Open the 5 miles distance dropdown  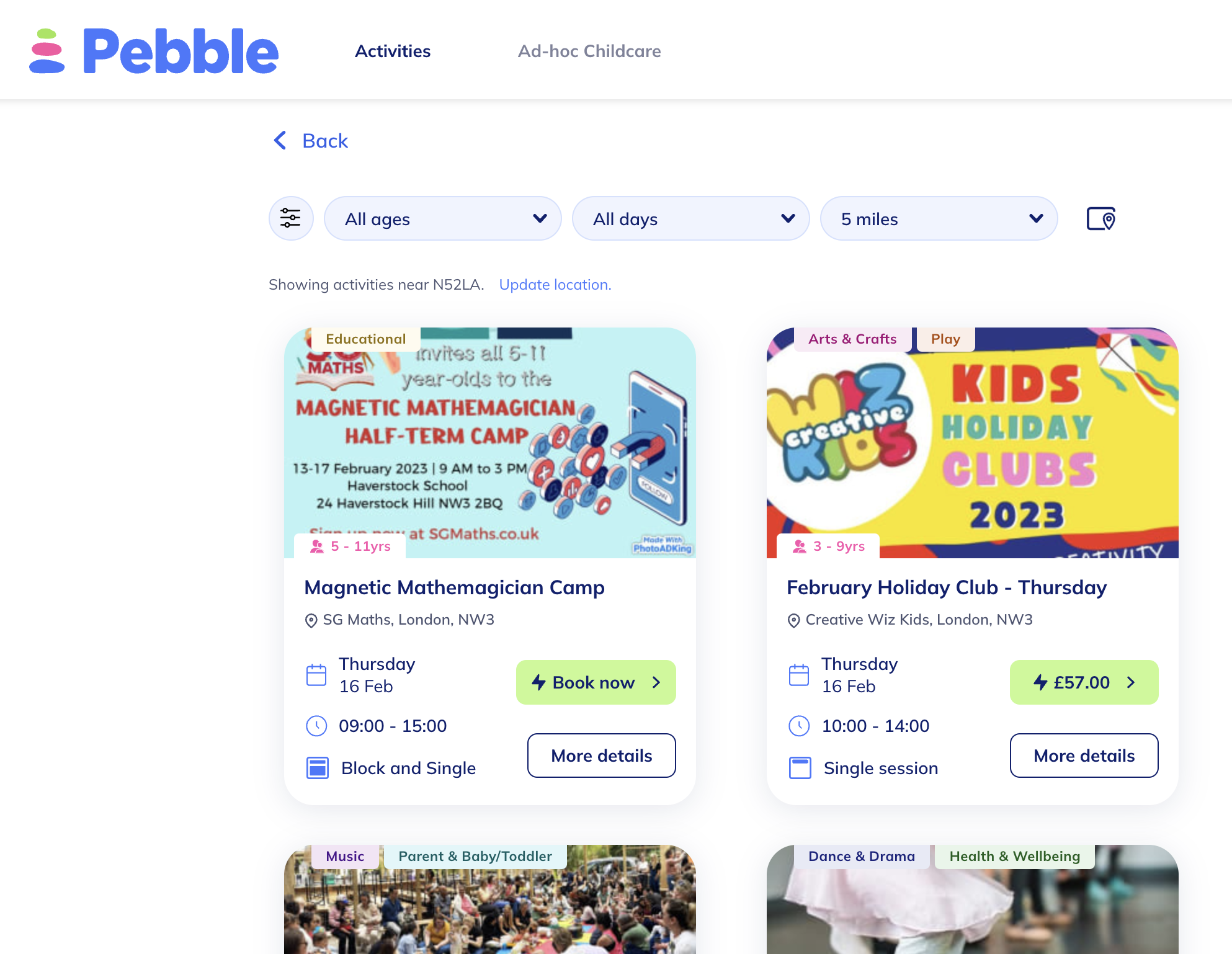(939, 218)
